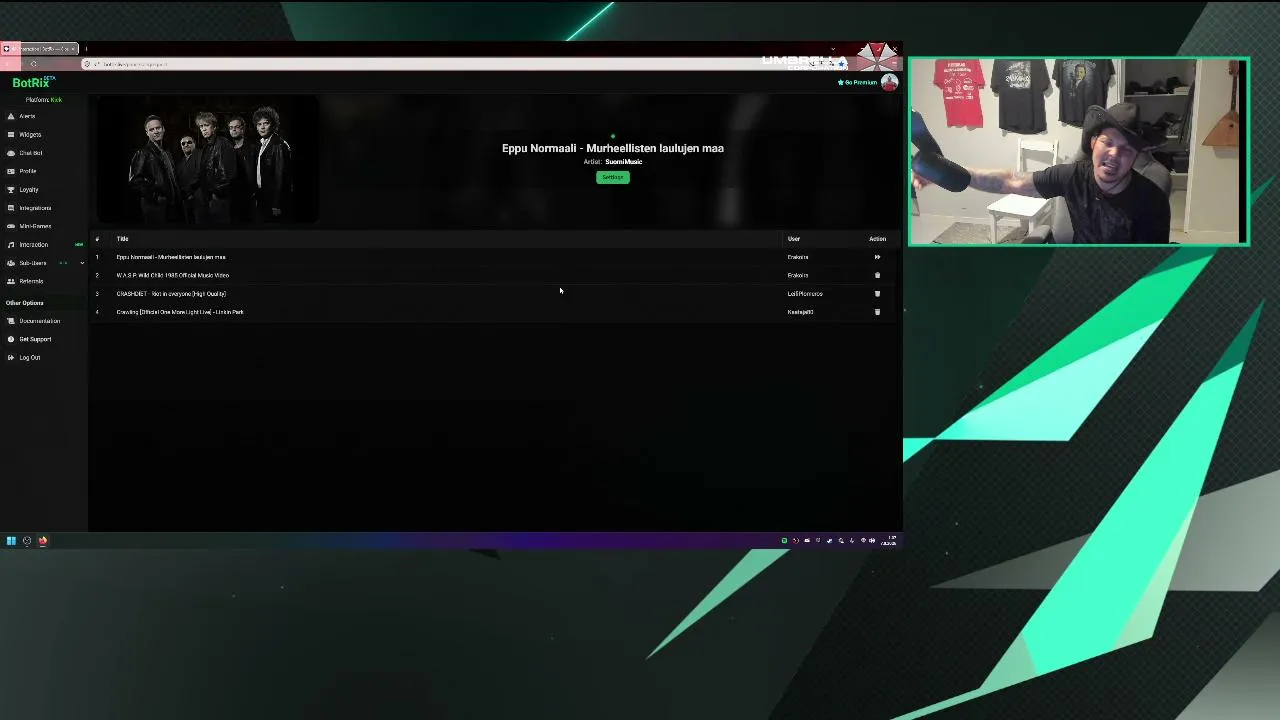The height and width of the screenshot is (720, 1280).
Task: Click the Mini-Games menu label
Action: click(35, 226)
